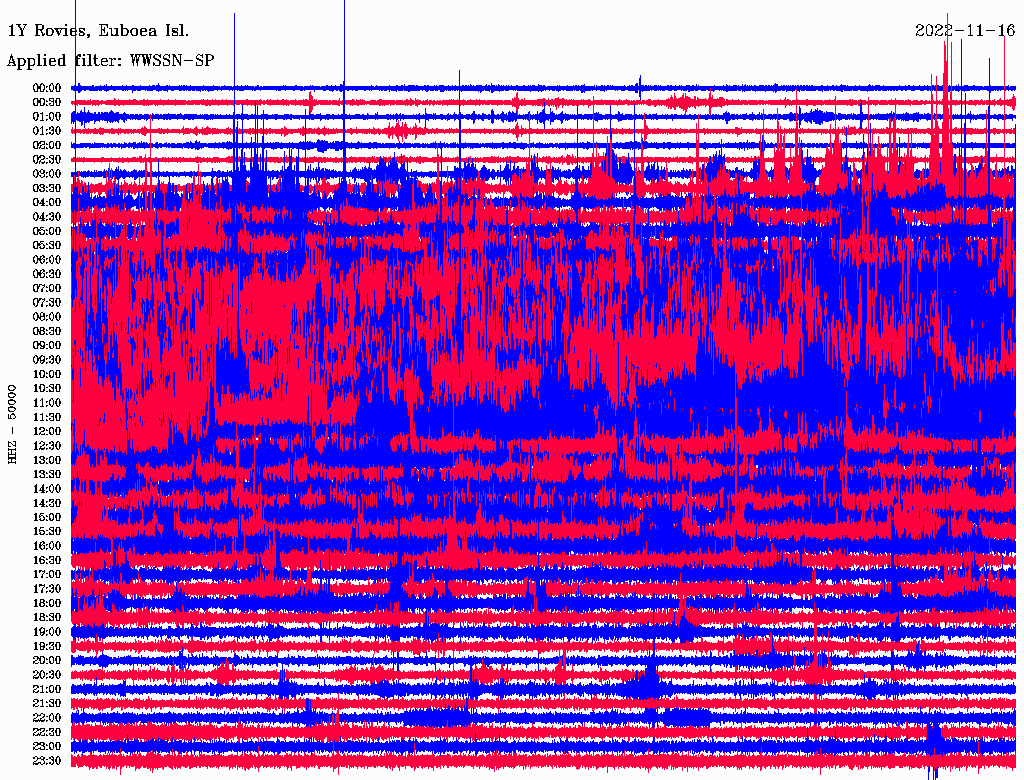The image size is (1024, 780).
Task: Click the 03:00 time row label
Action: click(x=47, y=174)
